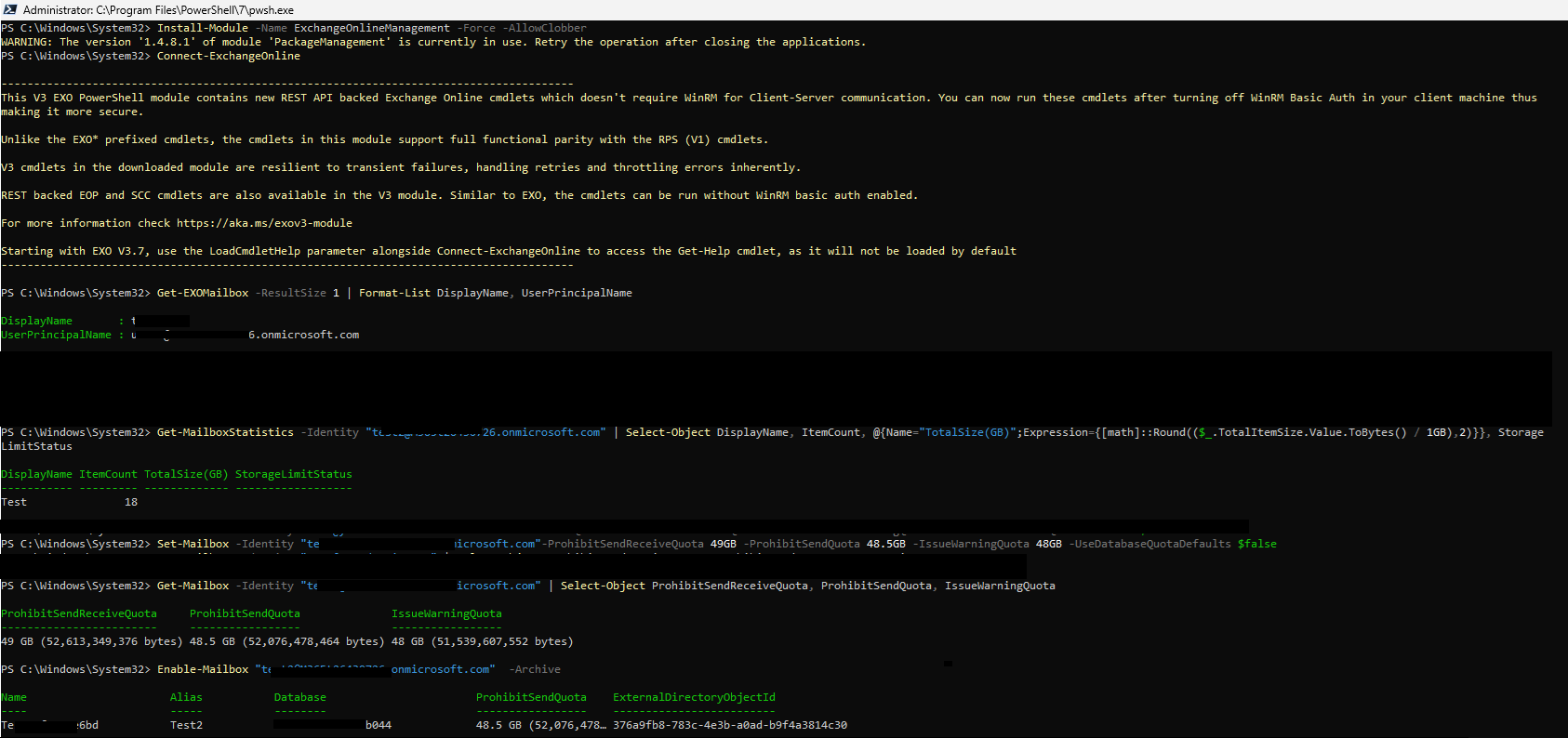Viewport: 1568px width, 738px height.
Task: Click the 'Test2' alias value
Action: tap(186, 725)
